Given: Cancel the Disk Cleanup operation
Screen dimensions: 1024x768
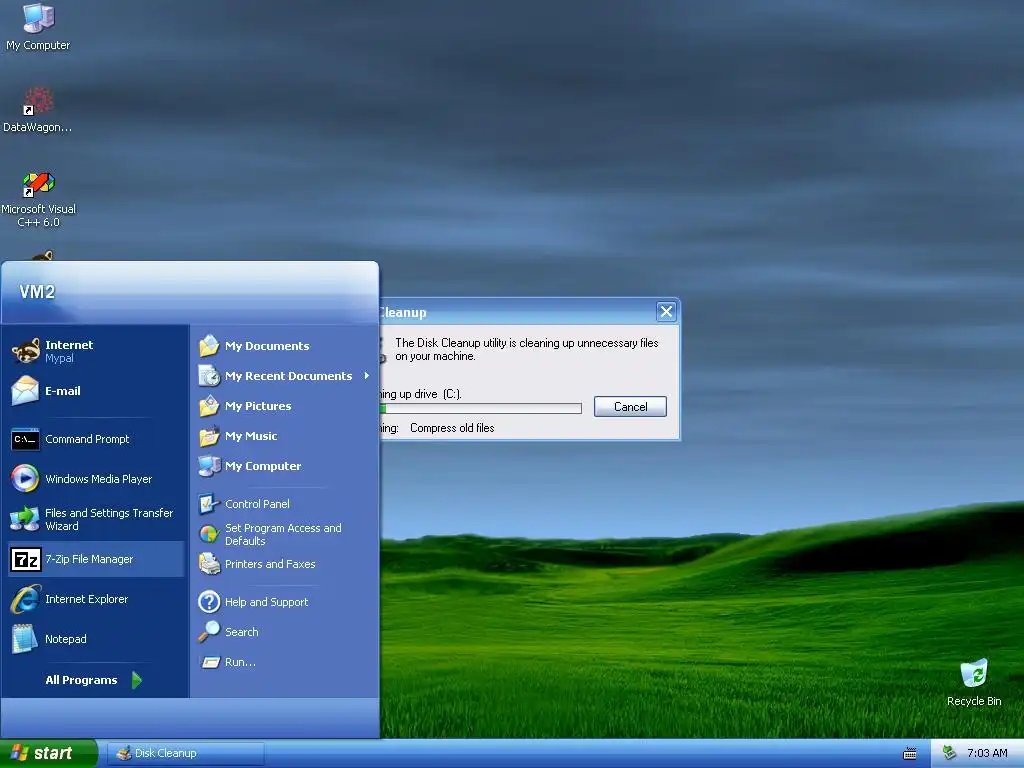Looking at the screenshot, I should [x=630, y=406].
